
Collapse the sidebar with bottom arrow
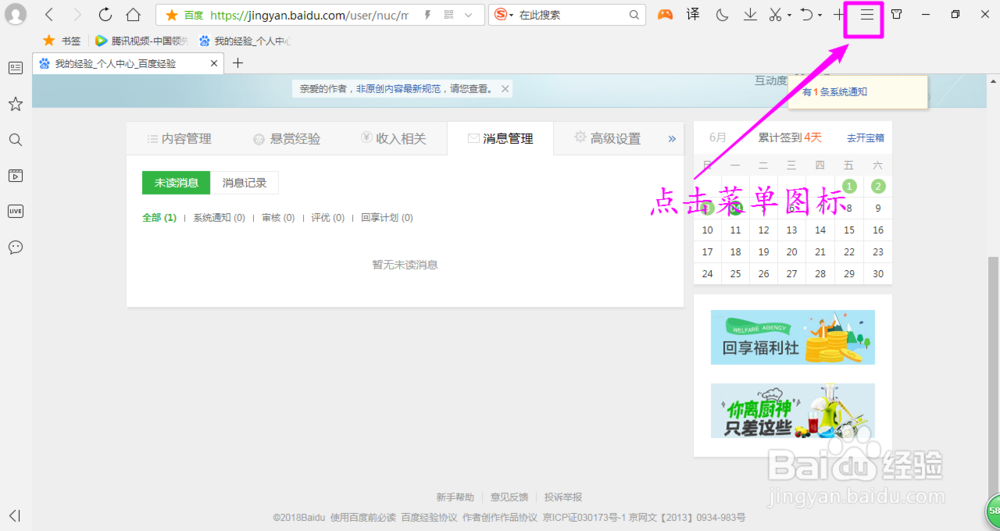click(x=15, y=516)
